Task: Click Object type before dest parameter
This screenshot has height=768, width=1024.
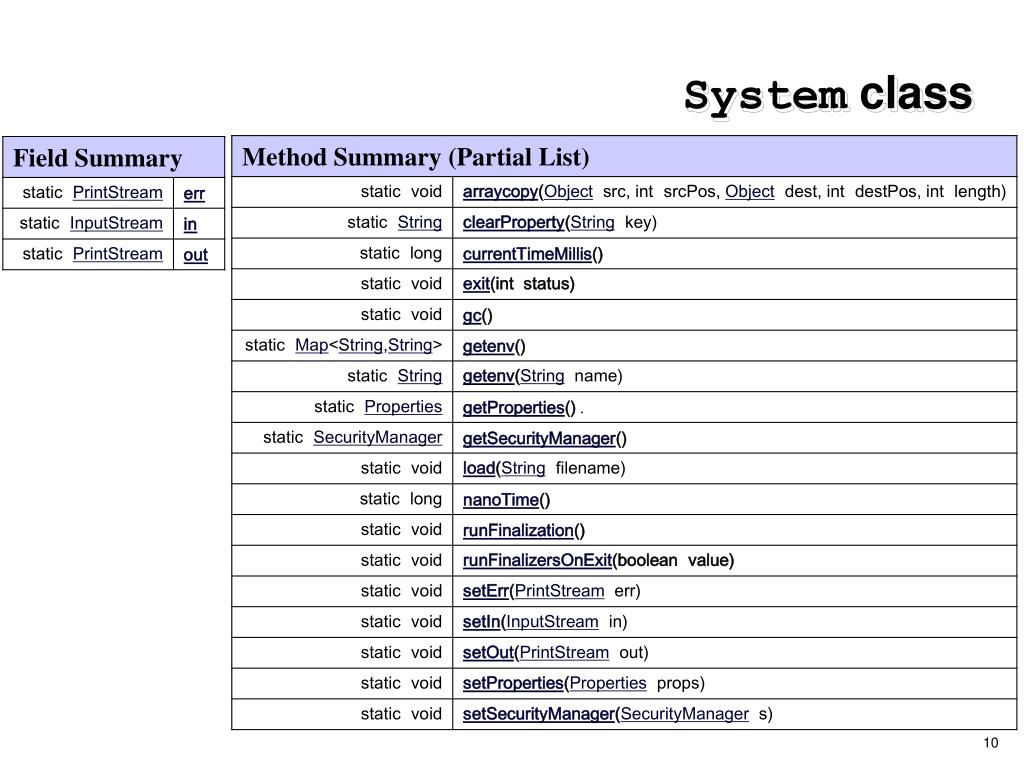Action: (x=750, y=192)
